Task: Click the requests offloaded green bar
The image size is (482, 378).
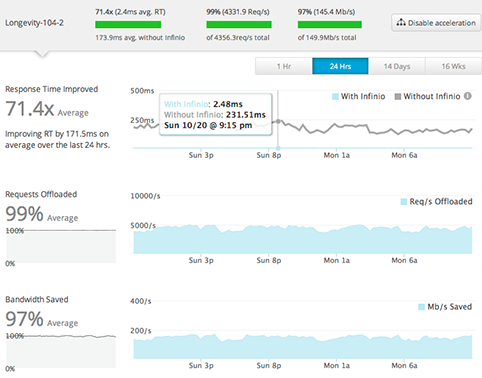Action: pyautogui.click(x=239, y=25)
